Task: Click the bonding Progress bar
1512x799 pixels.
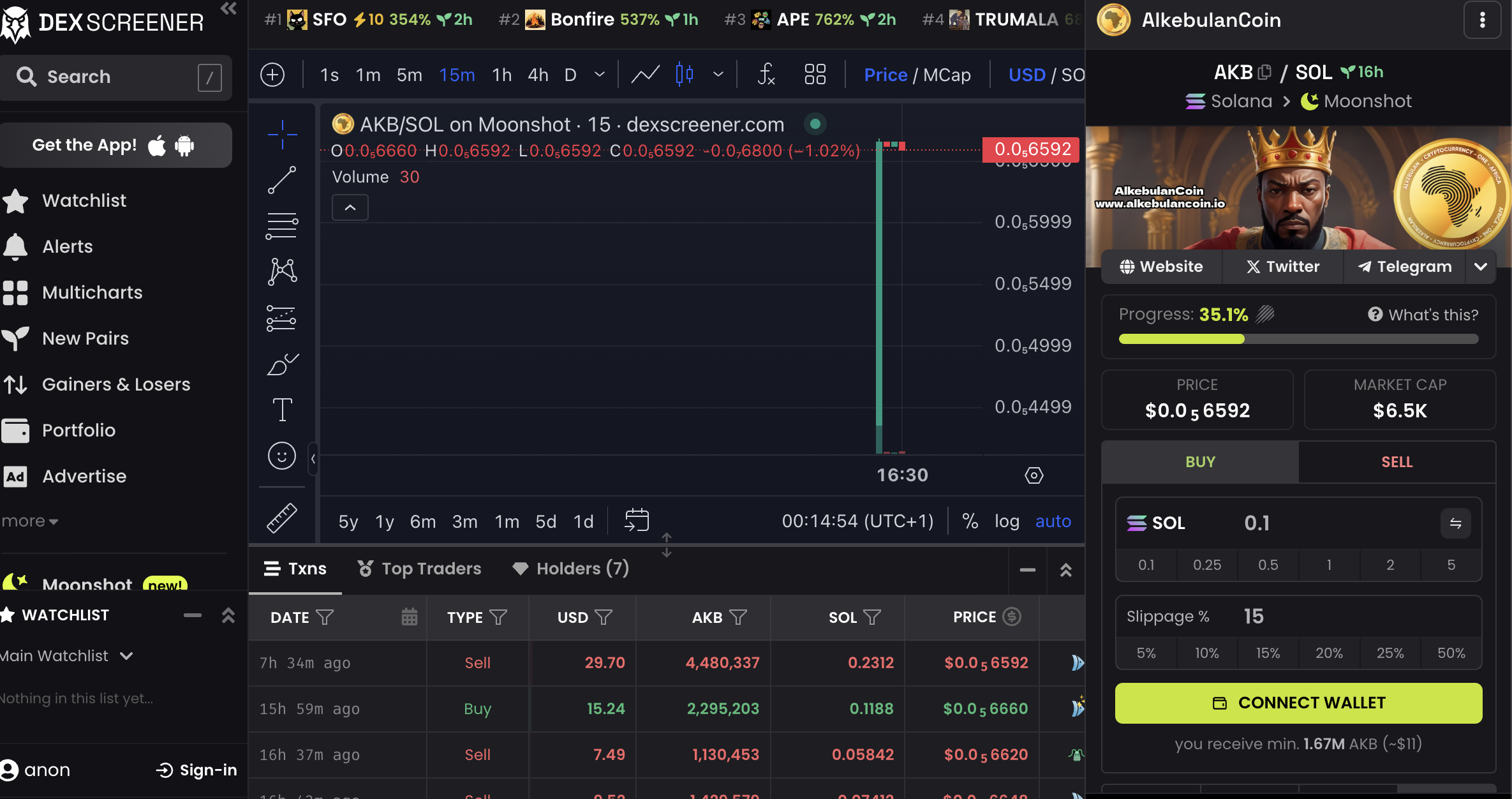Action: coord(1298,339)
